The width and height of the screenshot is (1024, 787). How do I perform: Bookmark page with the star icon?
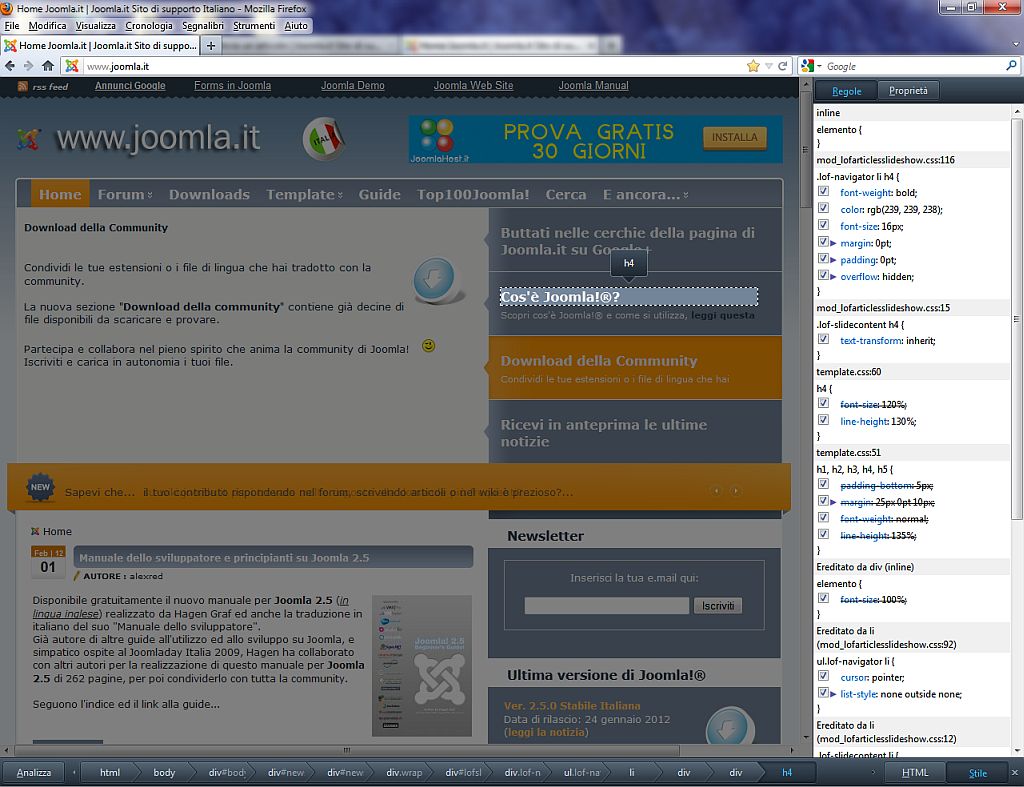(753, 66)
